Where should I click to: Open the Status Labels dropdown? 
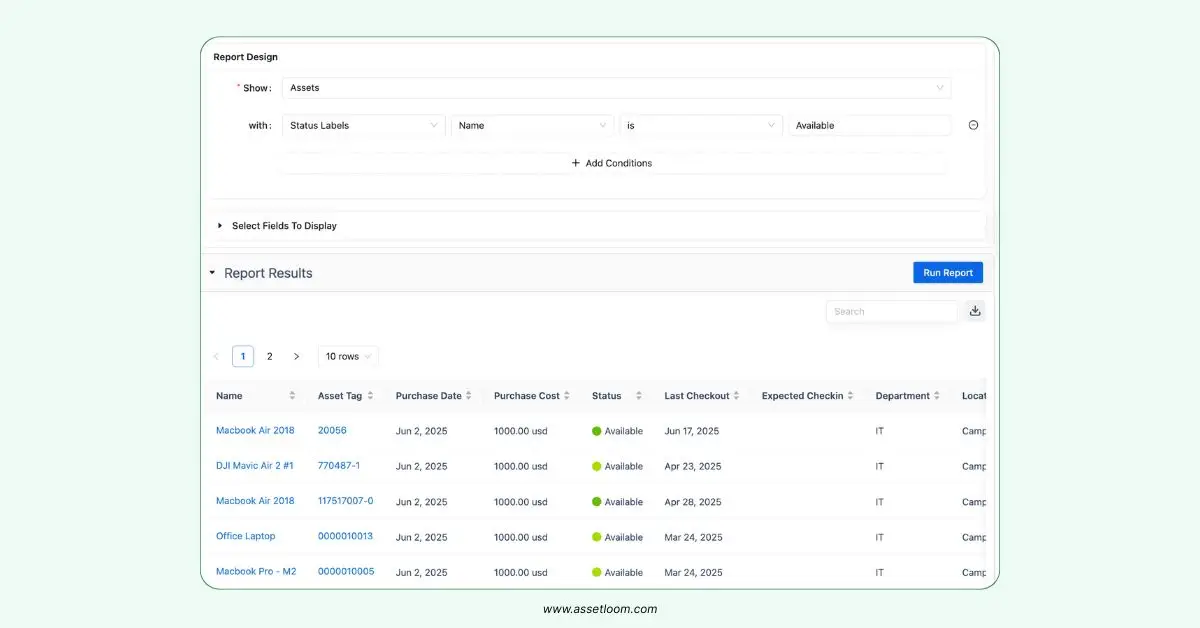tap(364, 125)
